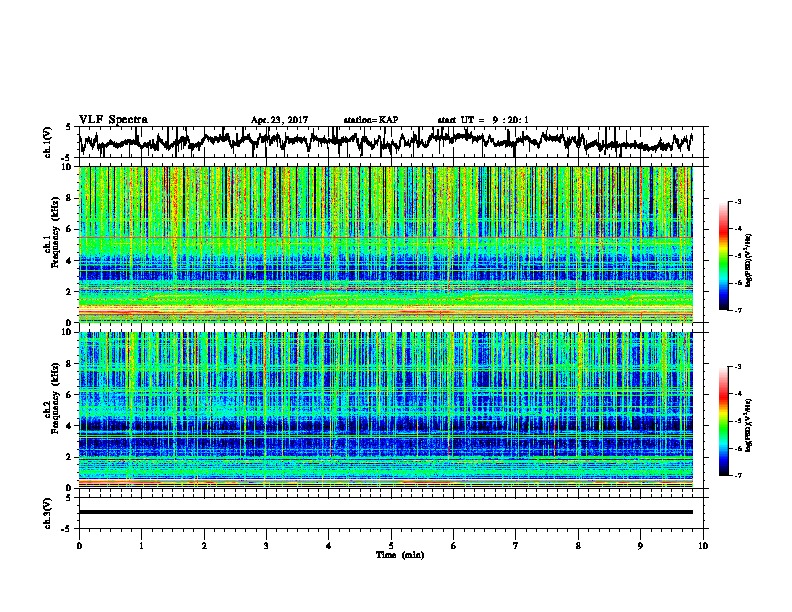
Task: Click the ch.1 spectrogram panel
Action: 386,244
